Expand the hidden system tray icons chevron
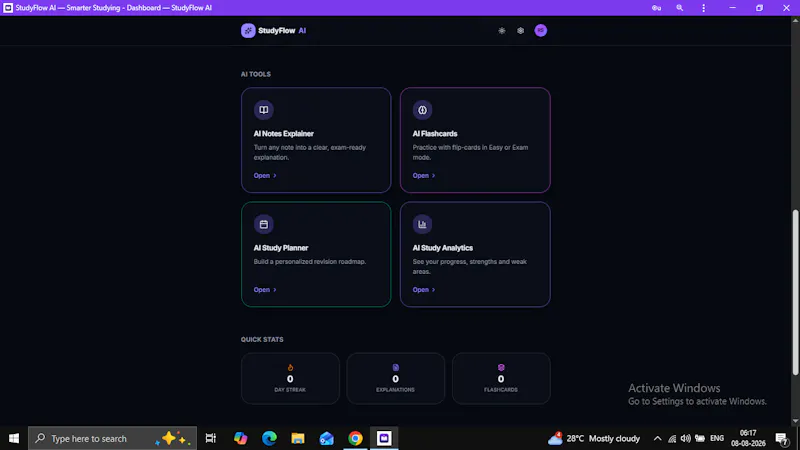The width and height of the screenshot is (800, 450). point(658,438)
